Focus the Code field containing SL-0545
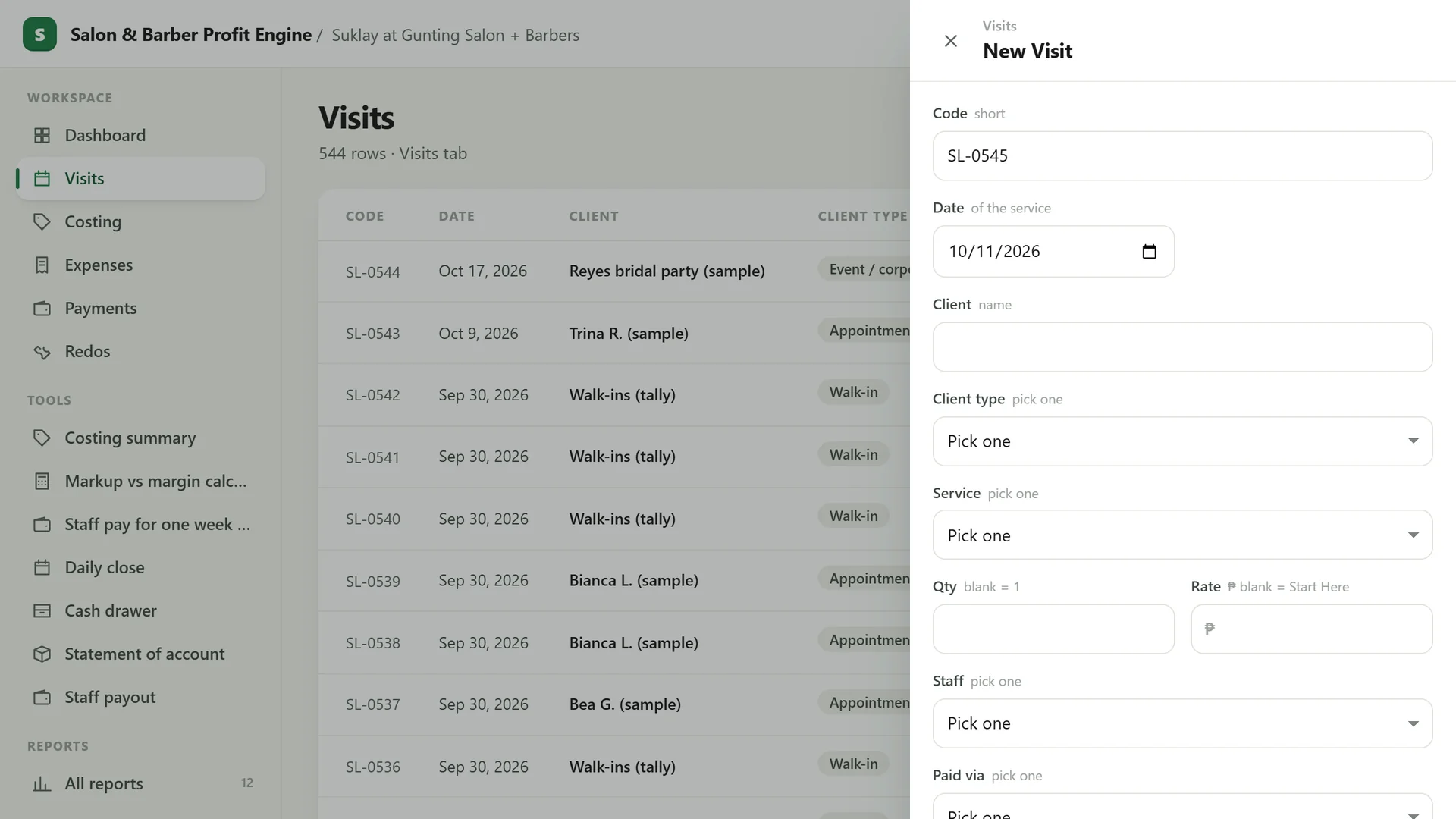The image size is (1456, 819). [1182, 155]
